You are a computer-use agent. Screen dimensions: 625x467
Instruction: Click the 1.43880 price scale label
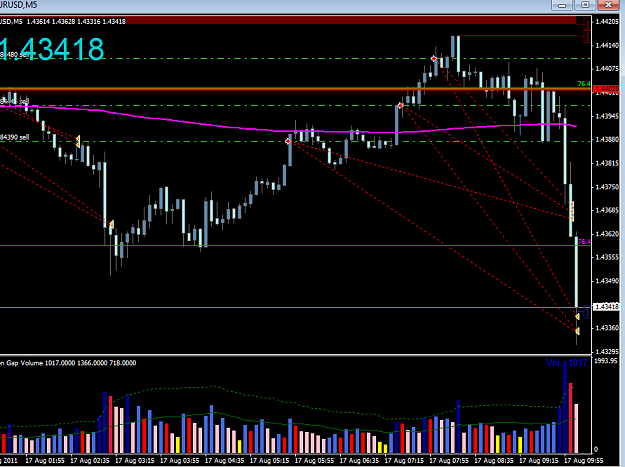(x=607, y=139)
